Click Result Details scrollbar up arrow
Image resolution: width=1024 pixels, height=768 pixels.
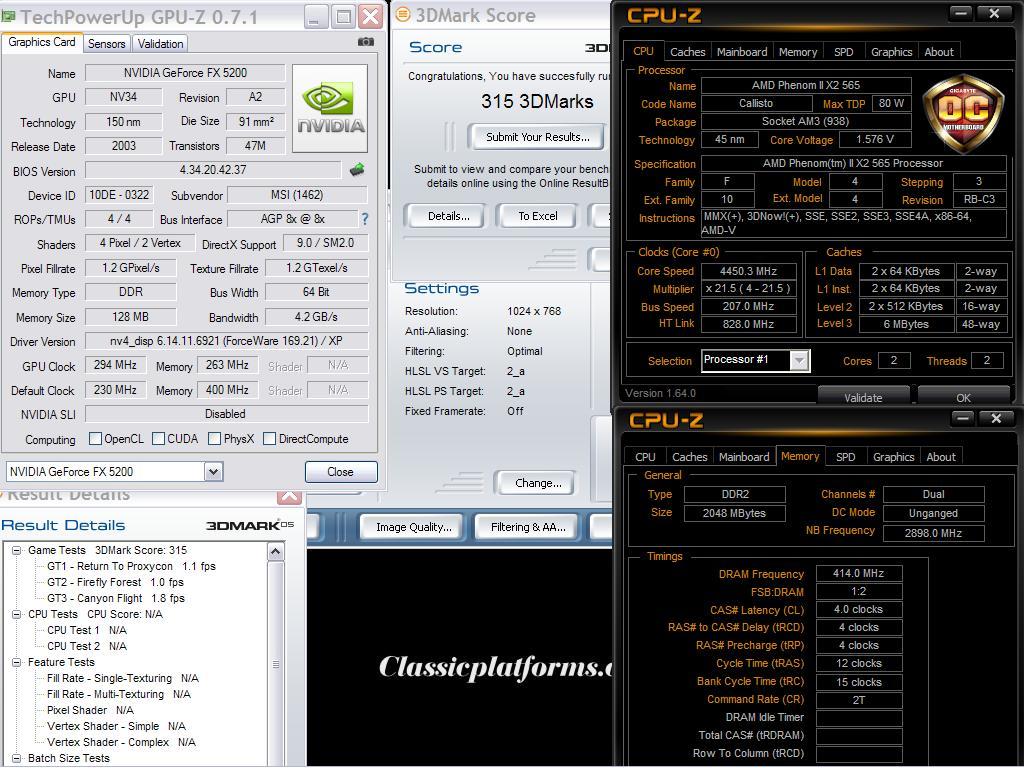pyautogui.click(x=276, y=552)
